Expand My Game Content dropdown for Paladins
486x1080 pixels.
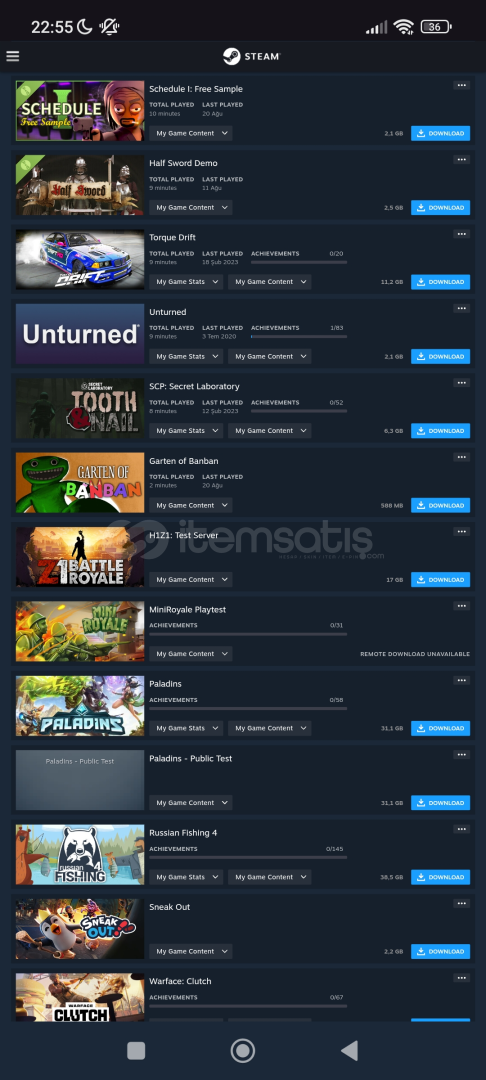tap(270, 728)
